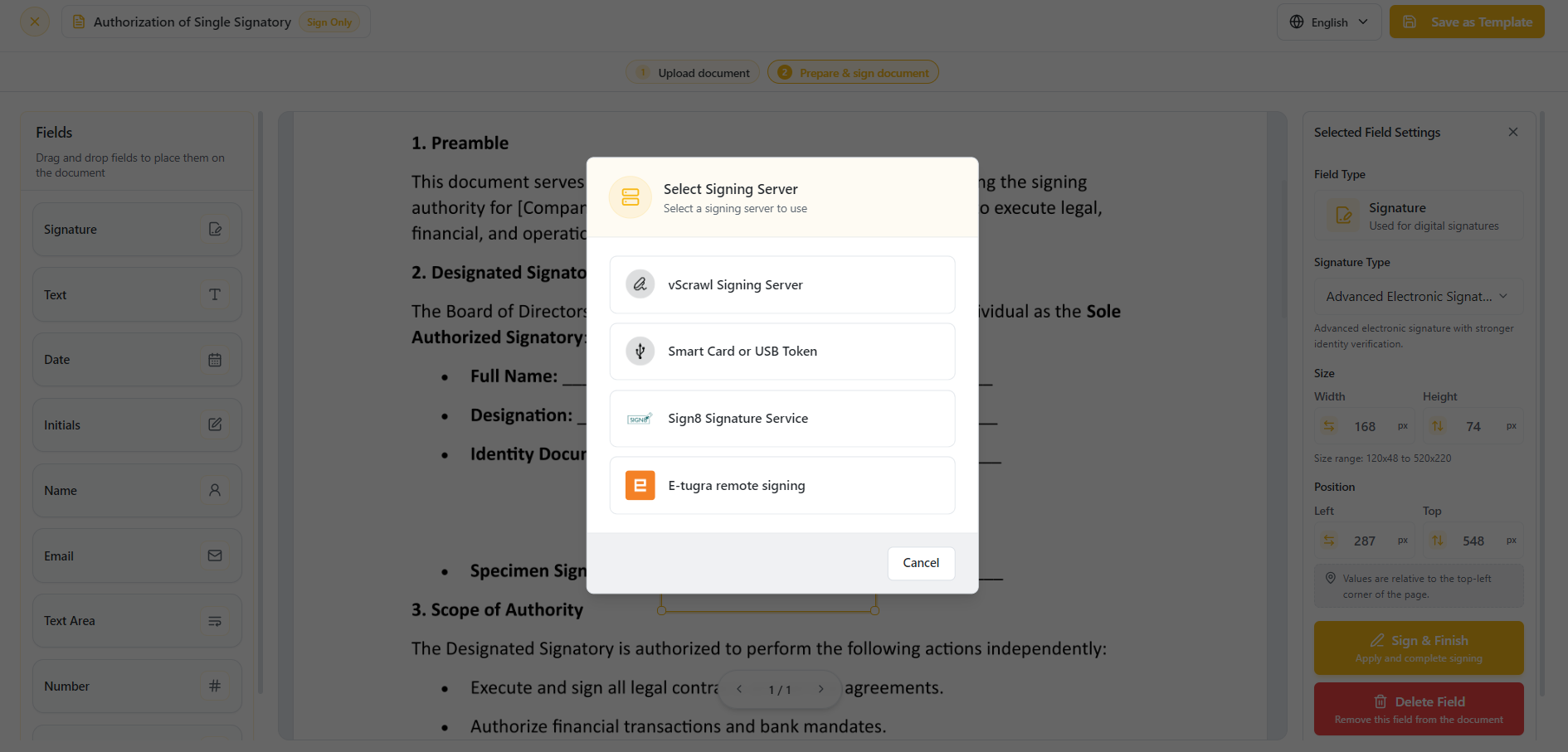Close the Selected Field Settings panel
The width and height of the screenshot is (1568, 752).
(x=1512, y=132)
